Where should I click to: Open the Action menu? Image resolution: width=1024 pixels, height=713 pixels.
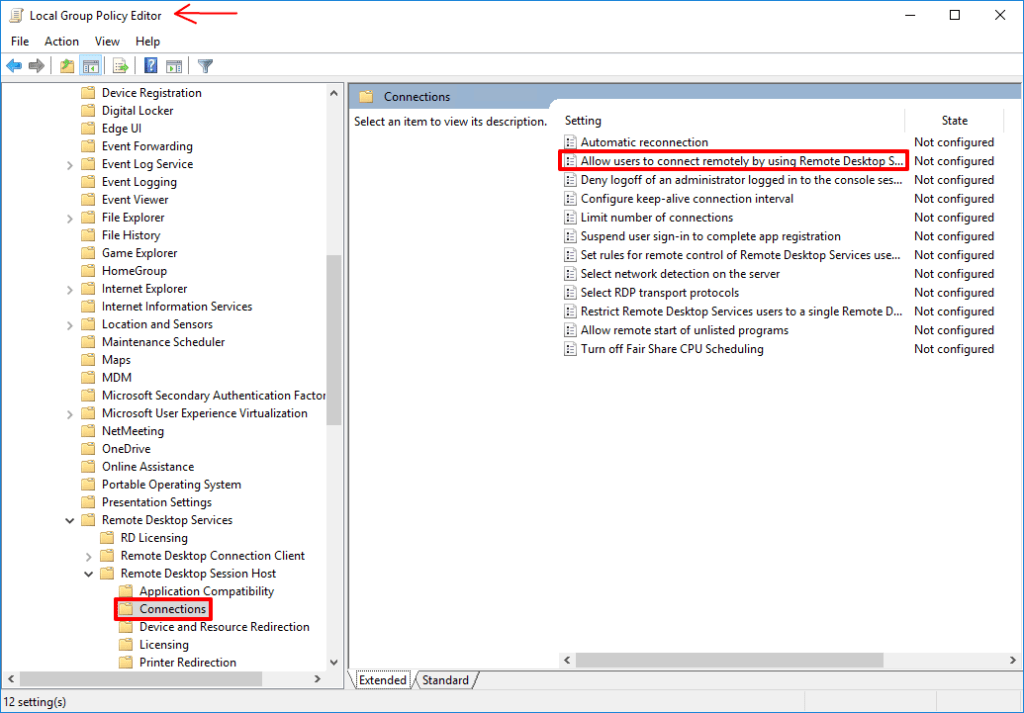(61, 41)
